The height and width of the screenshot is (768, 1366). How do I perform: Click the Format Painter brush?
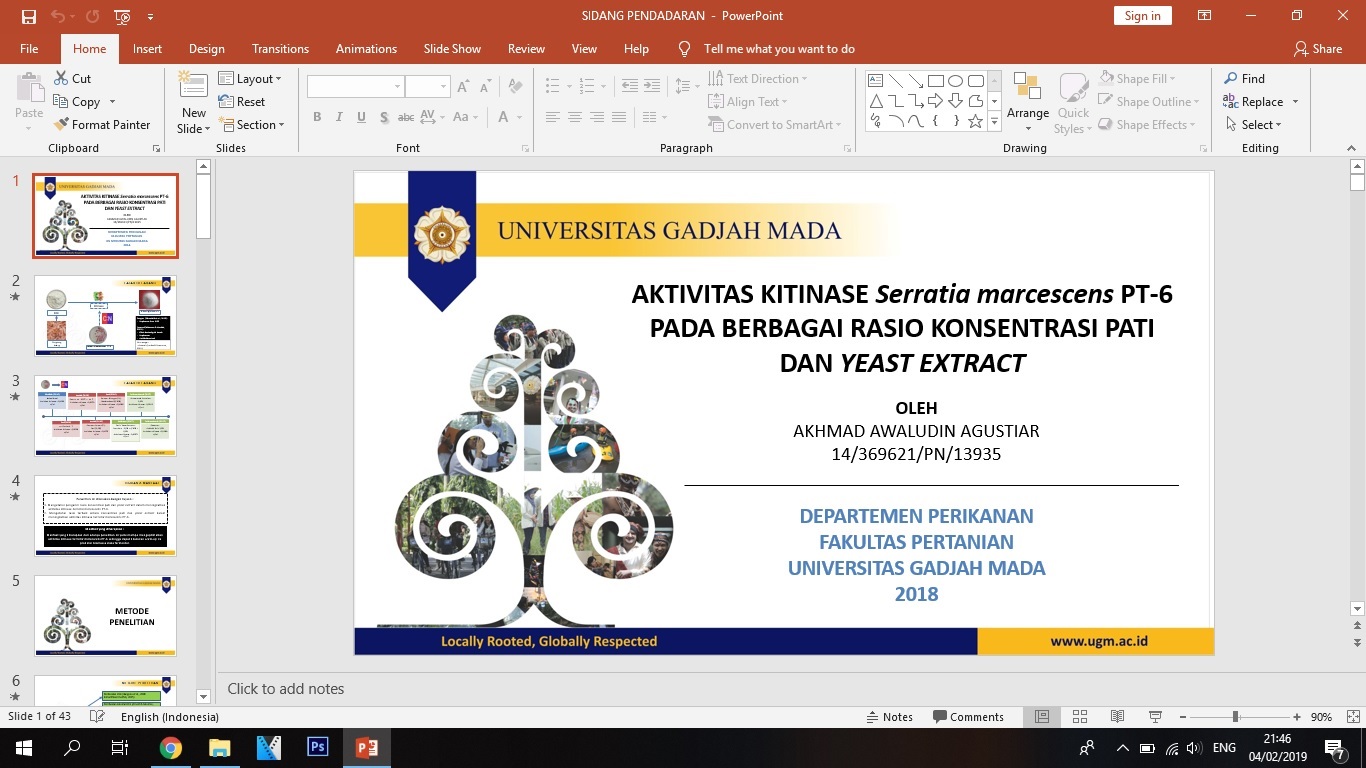(x=101, y=125)
